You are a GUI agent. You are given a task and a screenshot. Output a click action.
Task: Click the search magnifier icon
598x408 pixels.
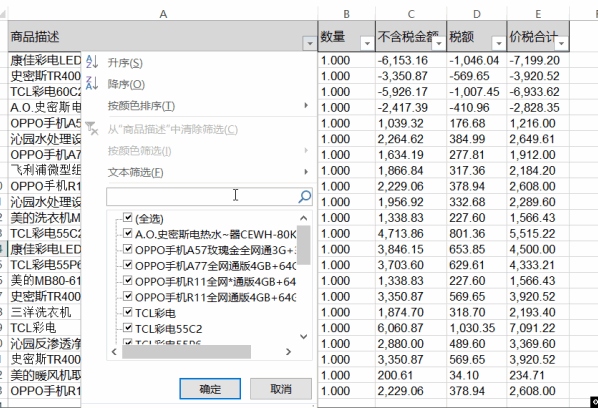pyautogui.click(x=304, y=196)
